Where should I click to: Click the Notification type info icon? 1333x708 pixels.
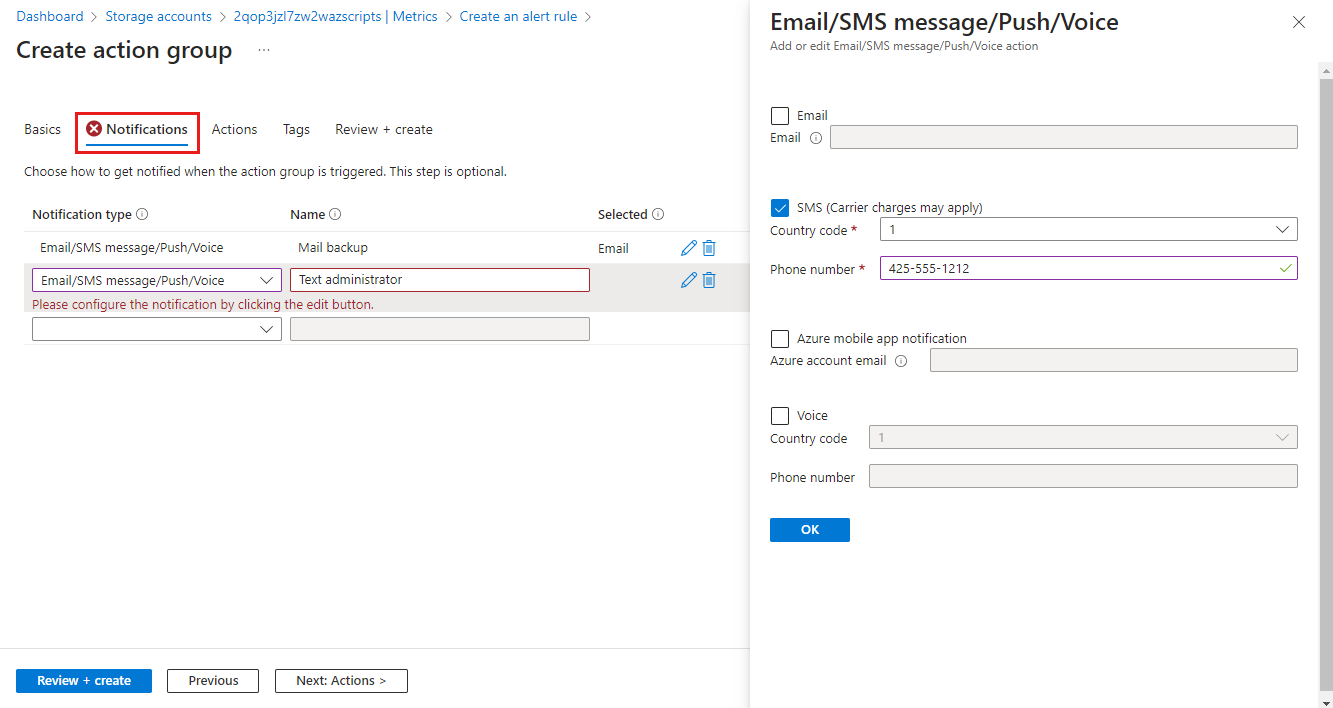pyautogui.click(x=142, y=214)
